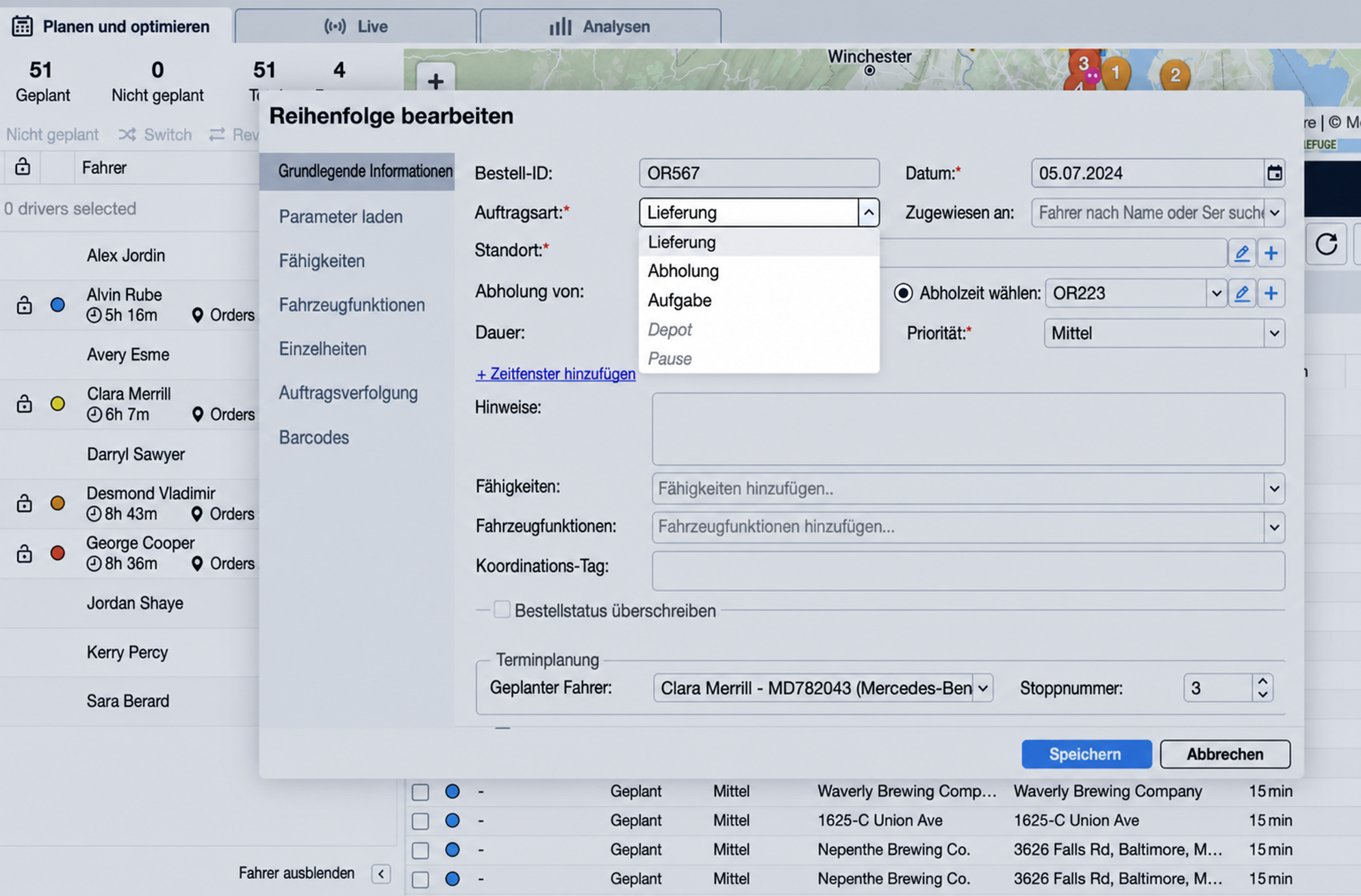
Task: Zoom in on the map
Action: pyautogui.click(x=435, y=81)
